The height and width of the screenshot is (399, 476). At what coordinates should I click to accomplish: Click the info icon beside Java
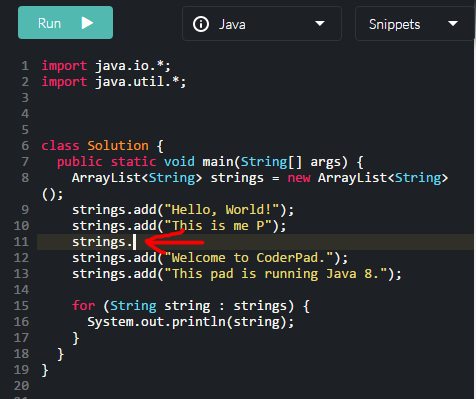tap(201, 24)
